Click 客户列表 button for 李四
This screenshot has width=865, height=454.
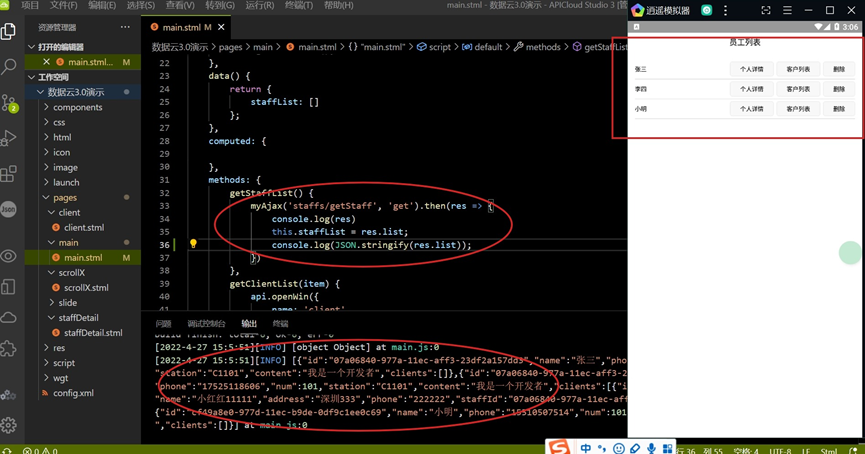pos(798,89)
